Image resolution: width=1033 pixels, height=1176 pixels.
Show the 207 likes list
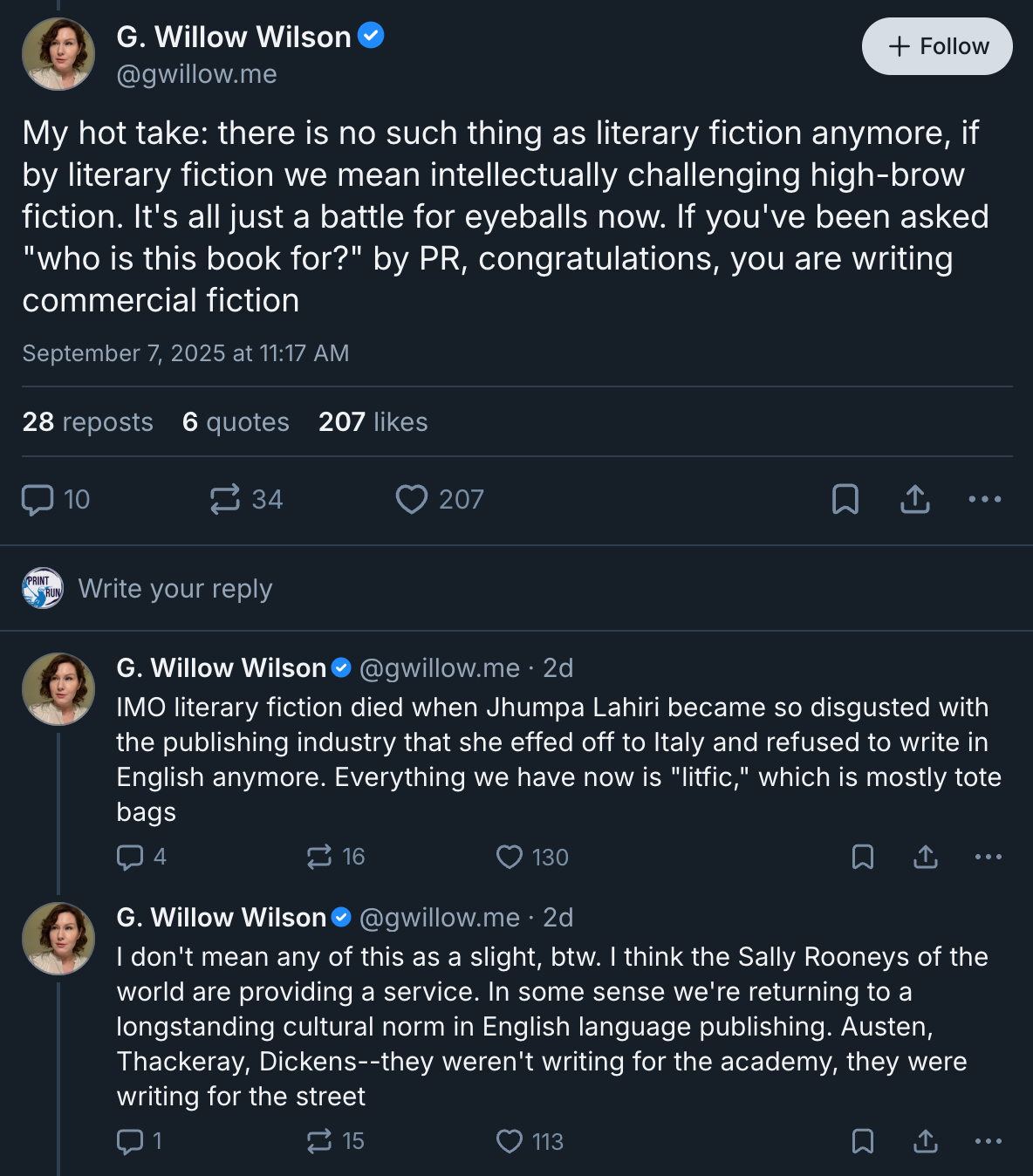point(373,422)
